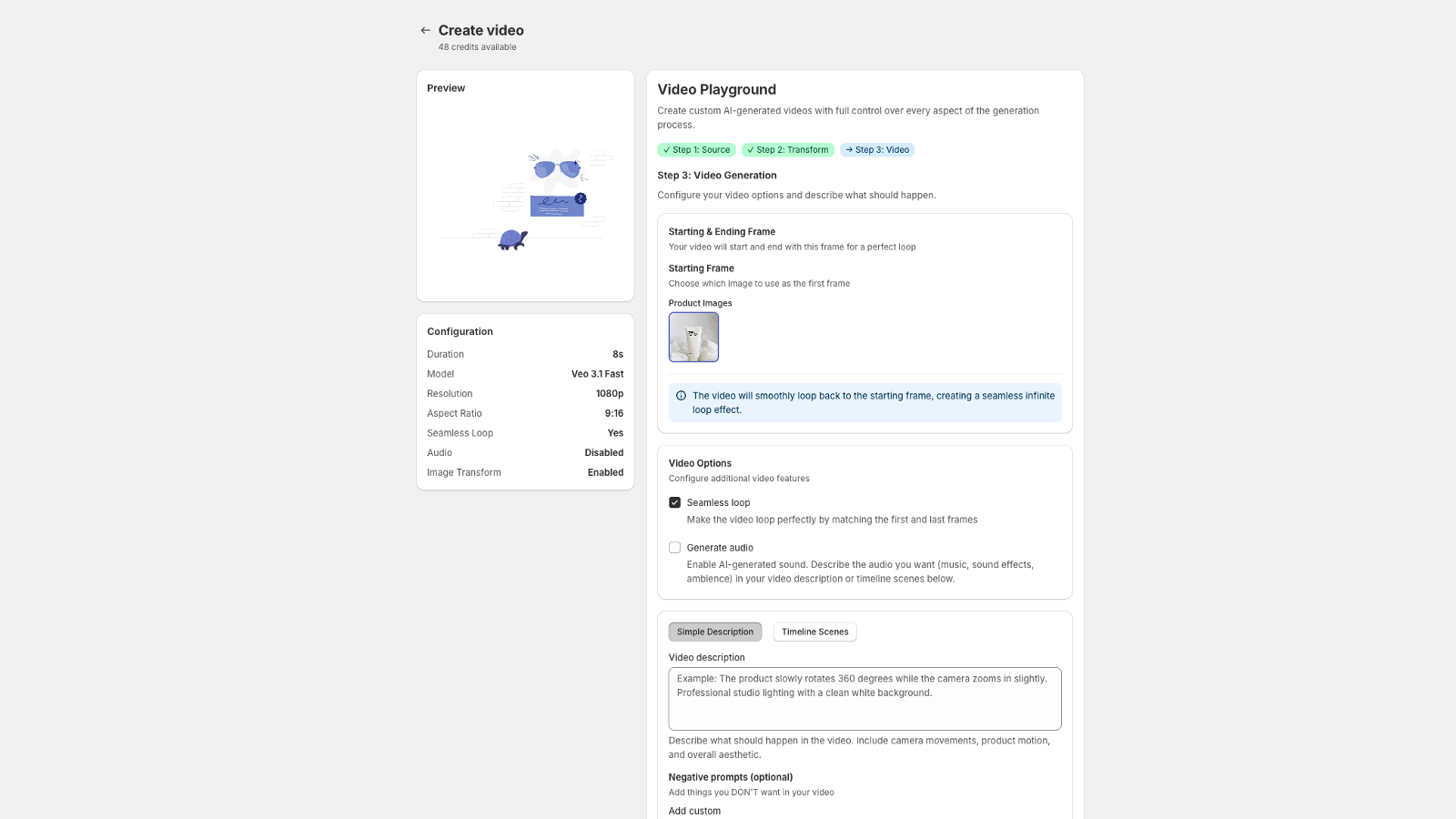Image resolution: width=1456 pixels, height=819 pixels.
Task: Switch to the Timeline Scenes tab
Action: pos(814,632)
